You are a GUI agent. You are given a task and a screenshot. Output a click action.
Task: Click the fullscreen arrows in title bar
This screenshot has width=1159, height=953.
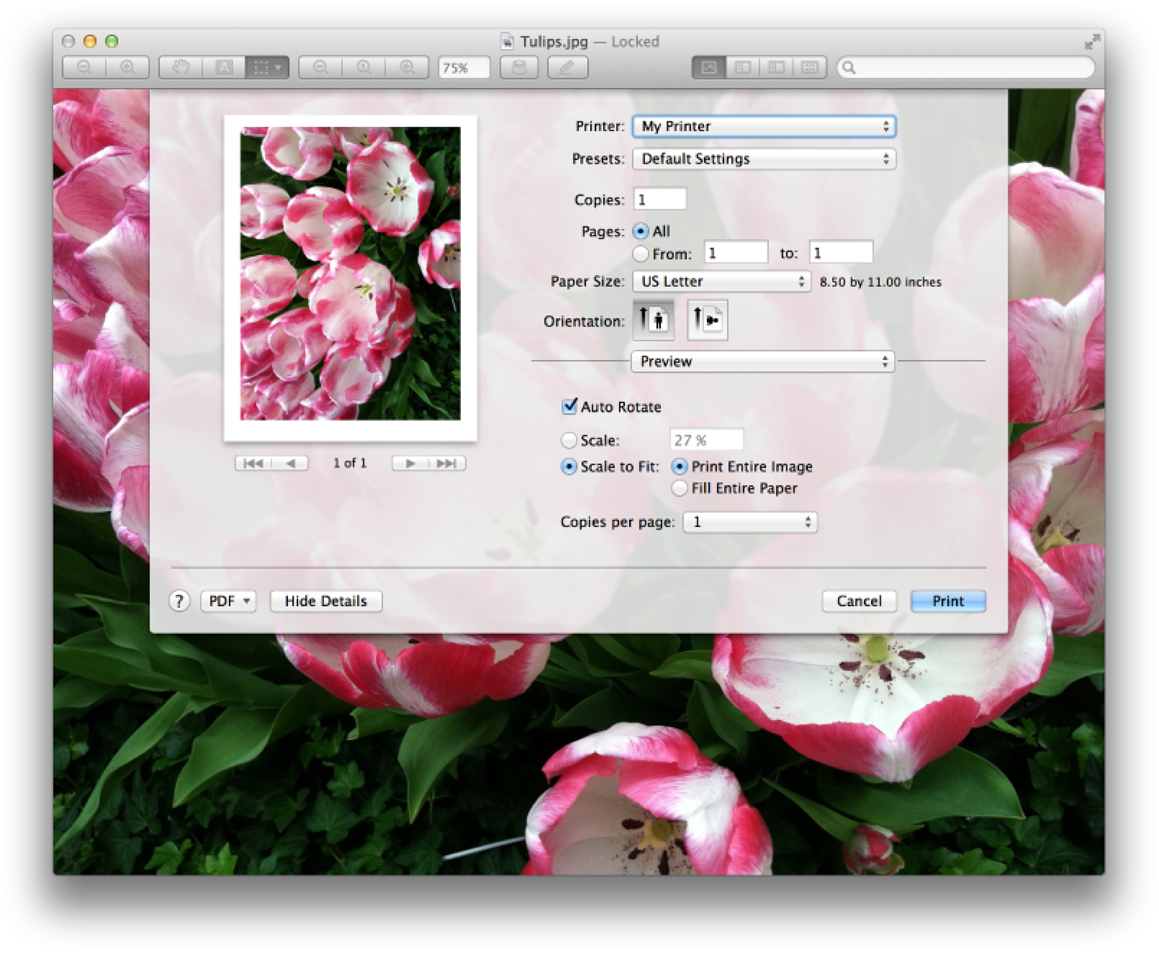point(1091,41)
